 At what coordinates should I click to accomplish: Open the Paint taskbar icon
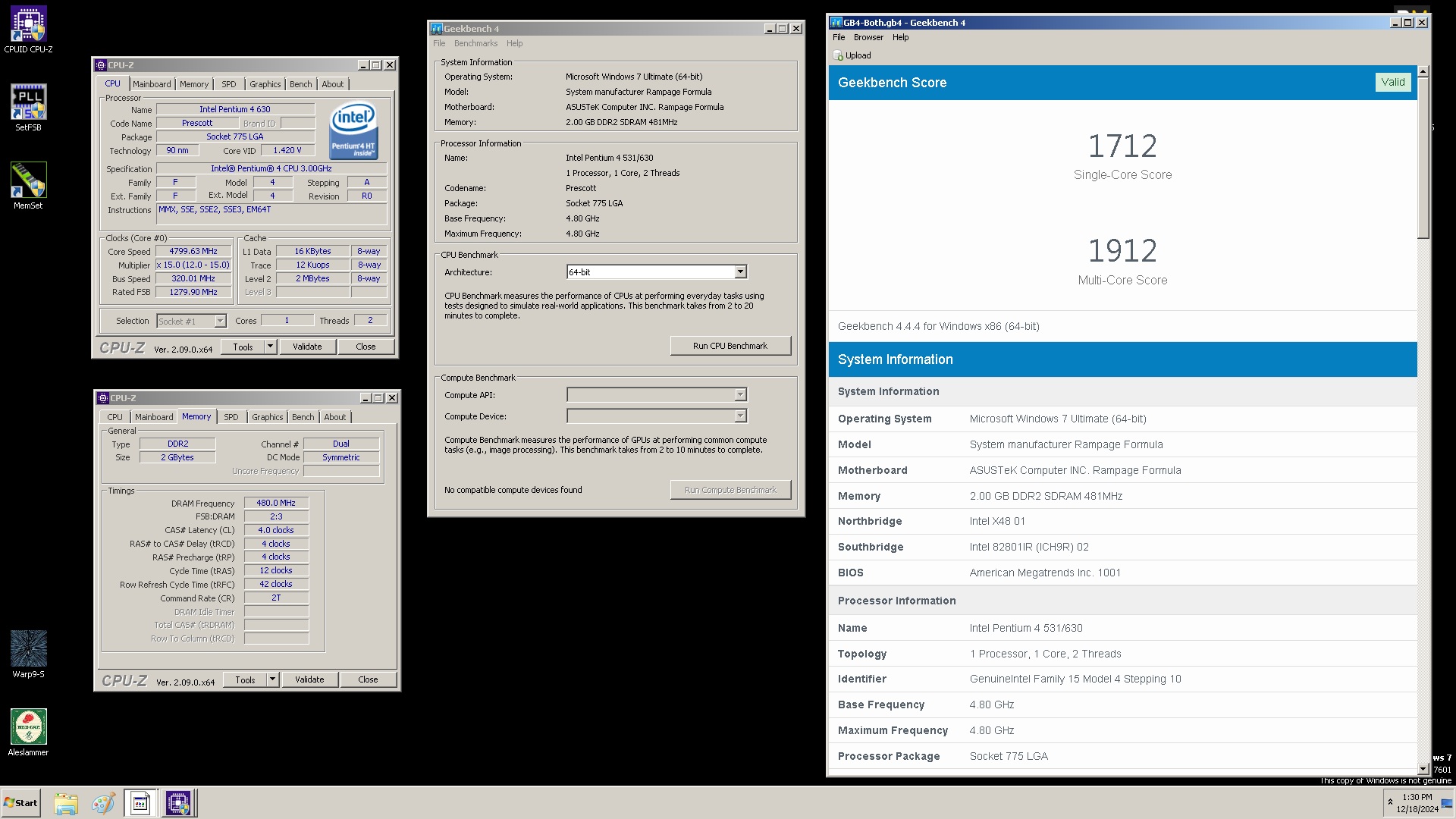click(103, 803)
